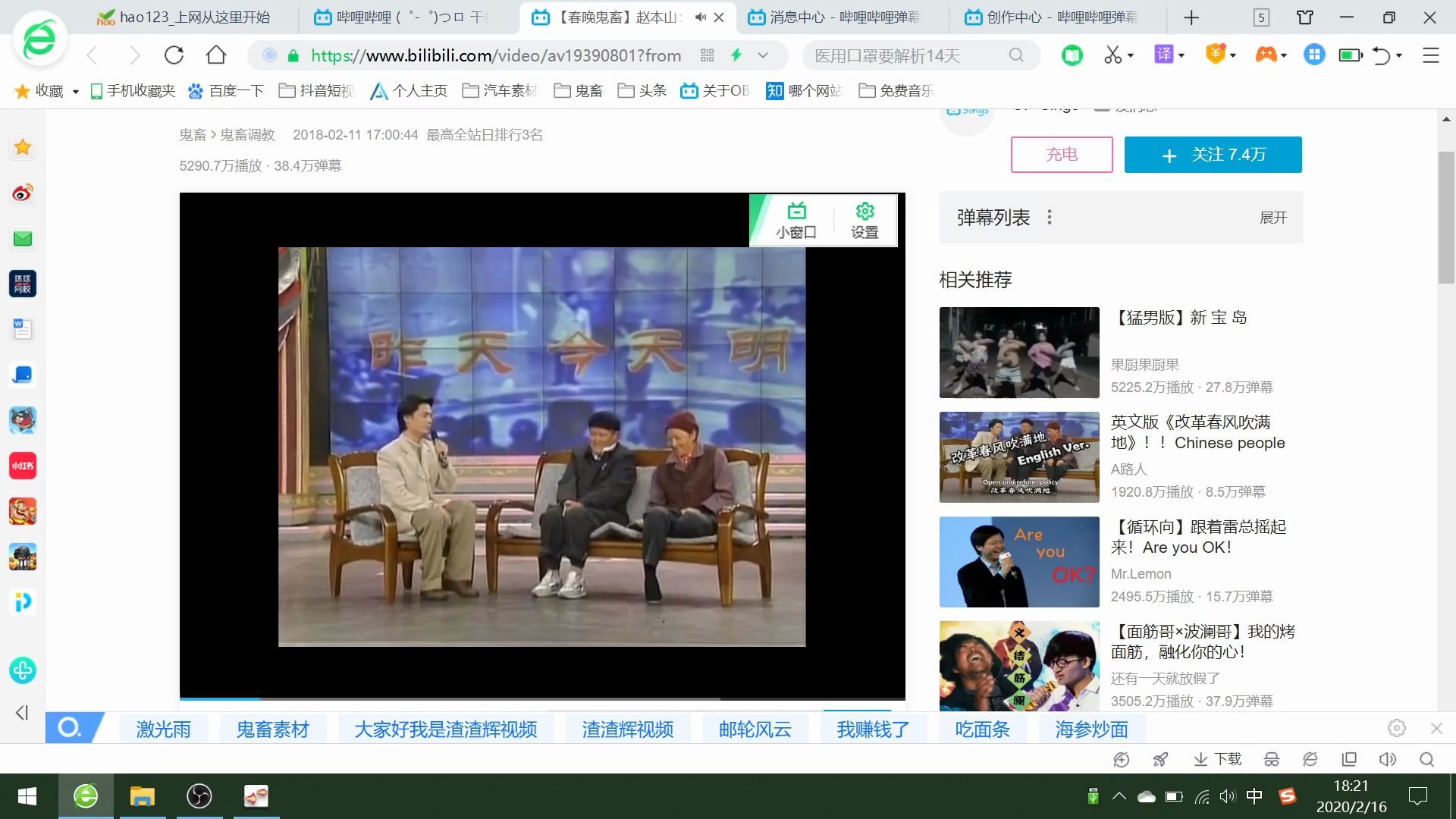Screen dimensions: 1456x819
Task: Reload the page with the refresh icon
Action: tap(174, 55)
